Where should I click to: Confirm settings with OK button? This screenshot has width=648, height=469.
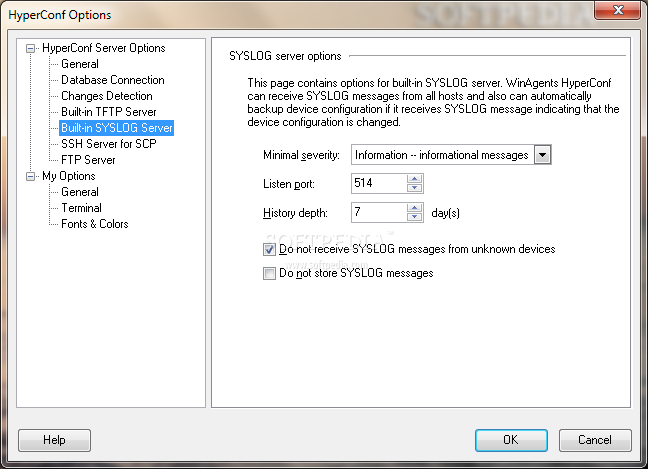[511, 440]
